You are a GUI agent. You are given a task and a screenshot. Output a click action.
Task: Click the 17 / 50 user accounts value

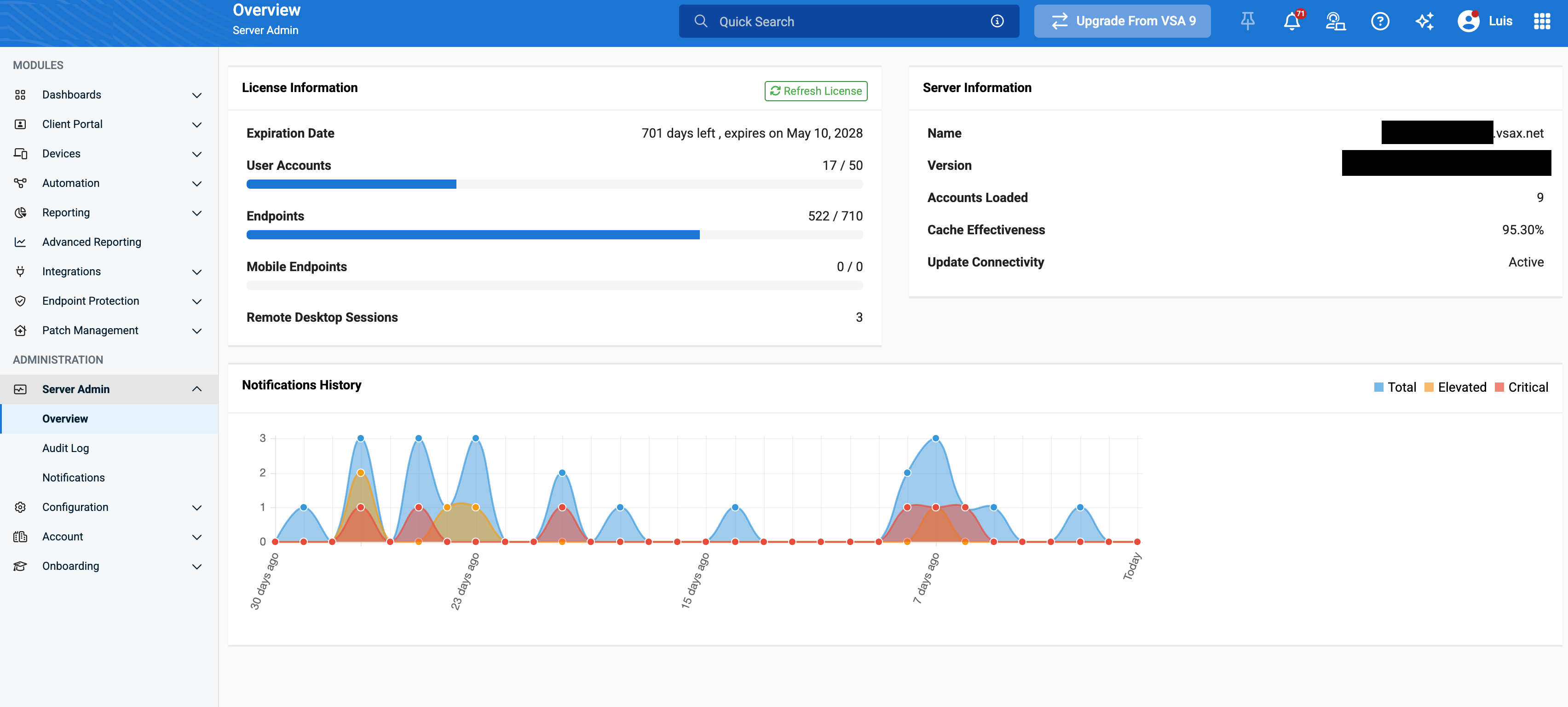pos(842,166)
